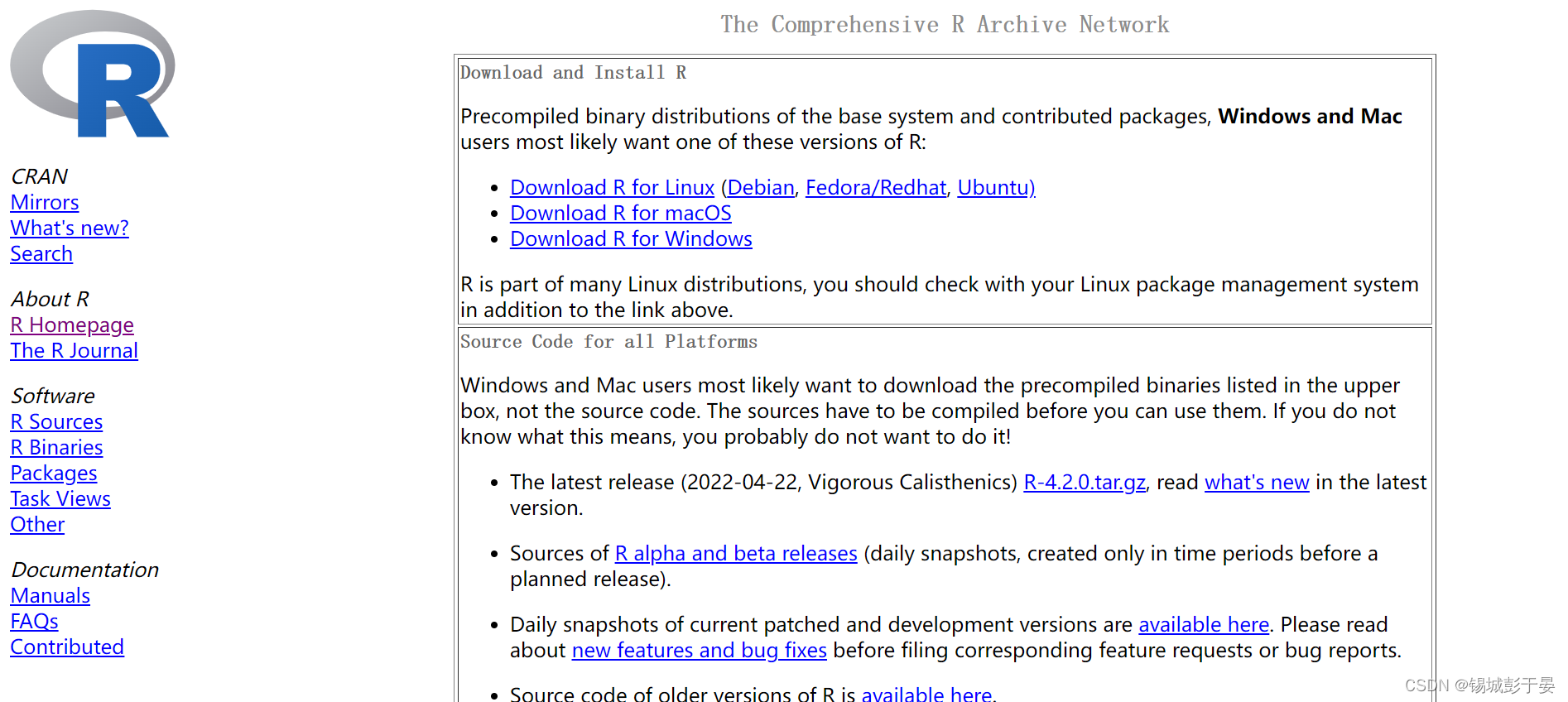
Task: Download R-4.2.0.tar.gz source
Action: 1085,483
